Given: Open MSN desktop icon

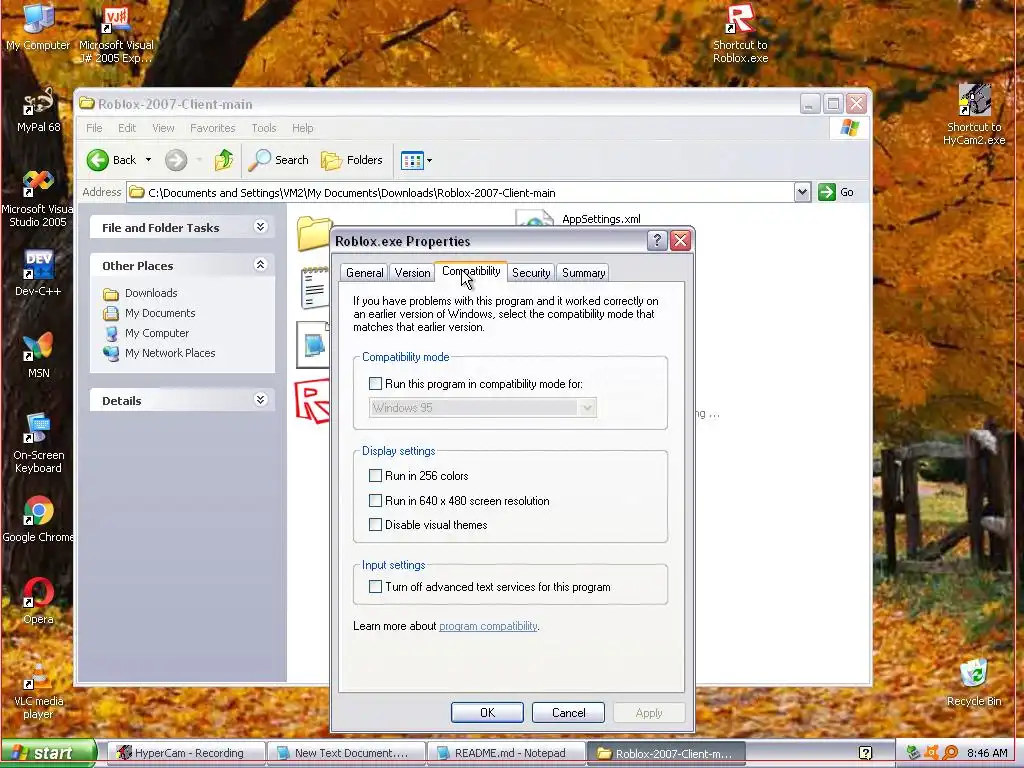Looking at the screenshot, I should pyautogui.click(x=38, y=355).
